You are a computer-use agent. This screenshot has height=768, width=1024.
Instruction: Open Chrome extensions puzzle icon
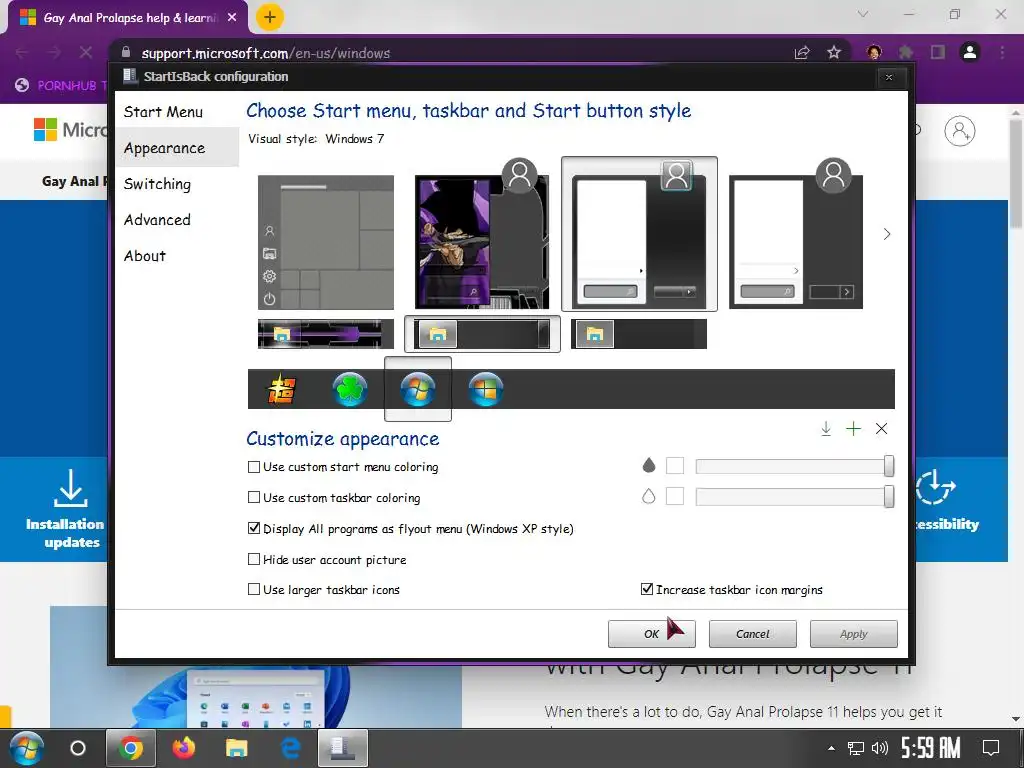[906, 52]
